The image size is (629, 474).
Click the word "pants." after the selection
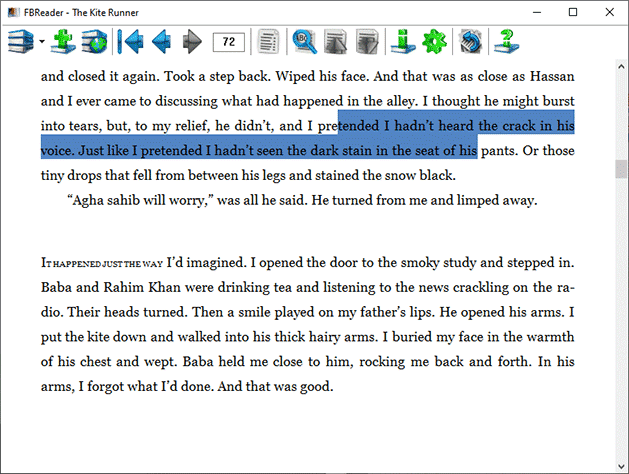pyautogui.click(x=499, y=151)
